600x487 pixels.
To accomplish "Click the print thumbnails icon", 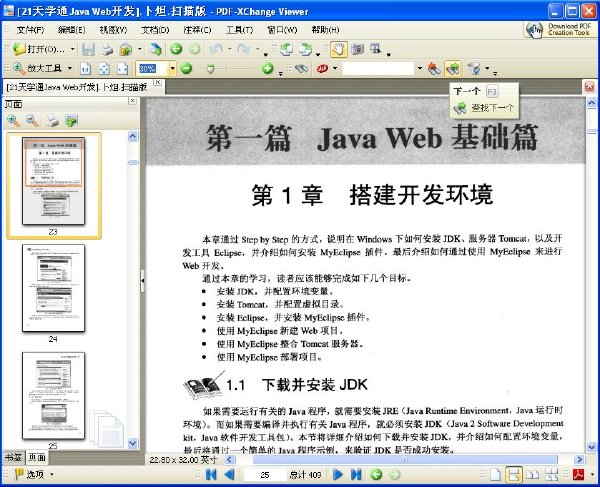I will click(52, 121).
